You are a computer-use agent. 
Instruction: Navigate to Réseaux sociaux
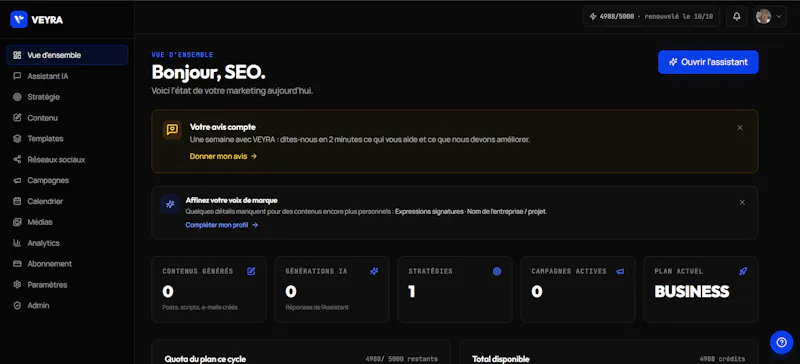click(67, 159)
